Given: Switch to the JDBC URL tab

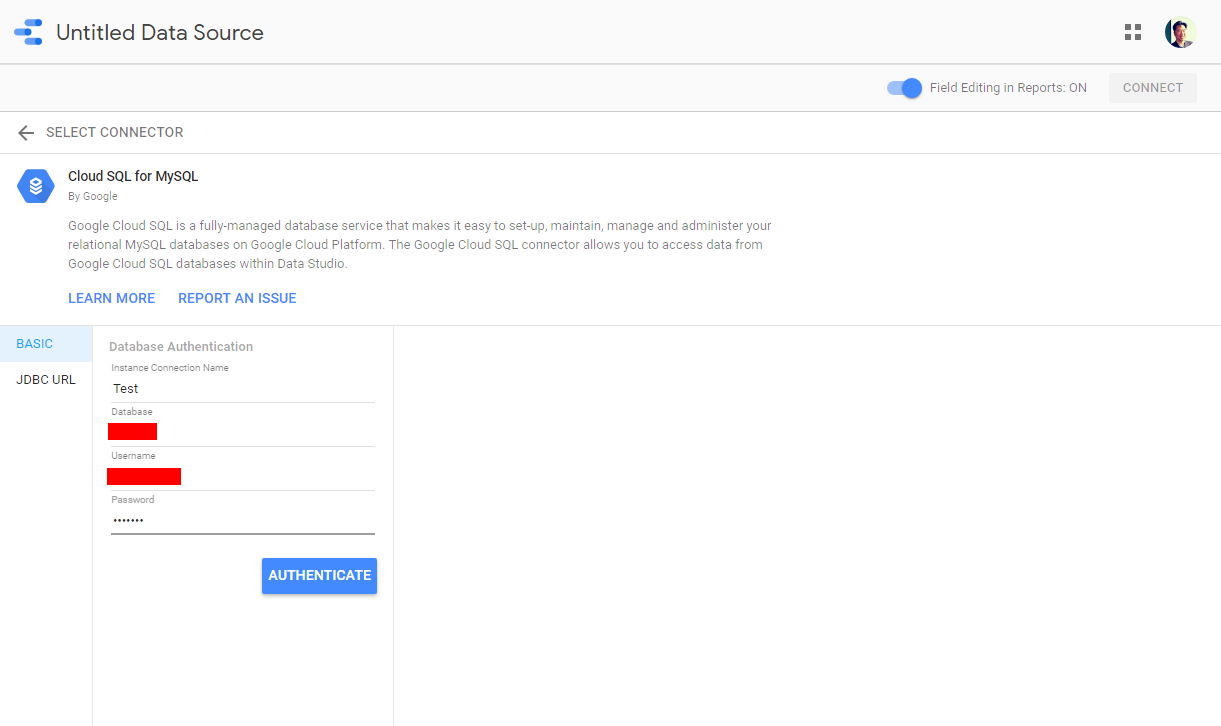Looking at the screenshot, I should (x=46, y=380).
